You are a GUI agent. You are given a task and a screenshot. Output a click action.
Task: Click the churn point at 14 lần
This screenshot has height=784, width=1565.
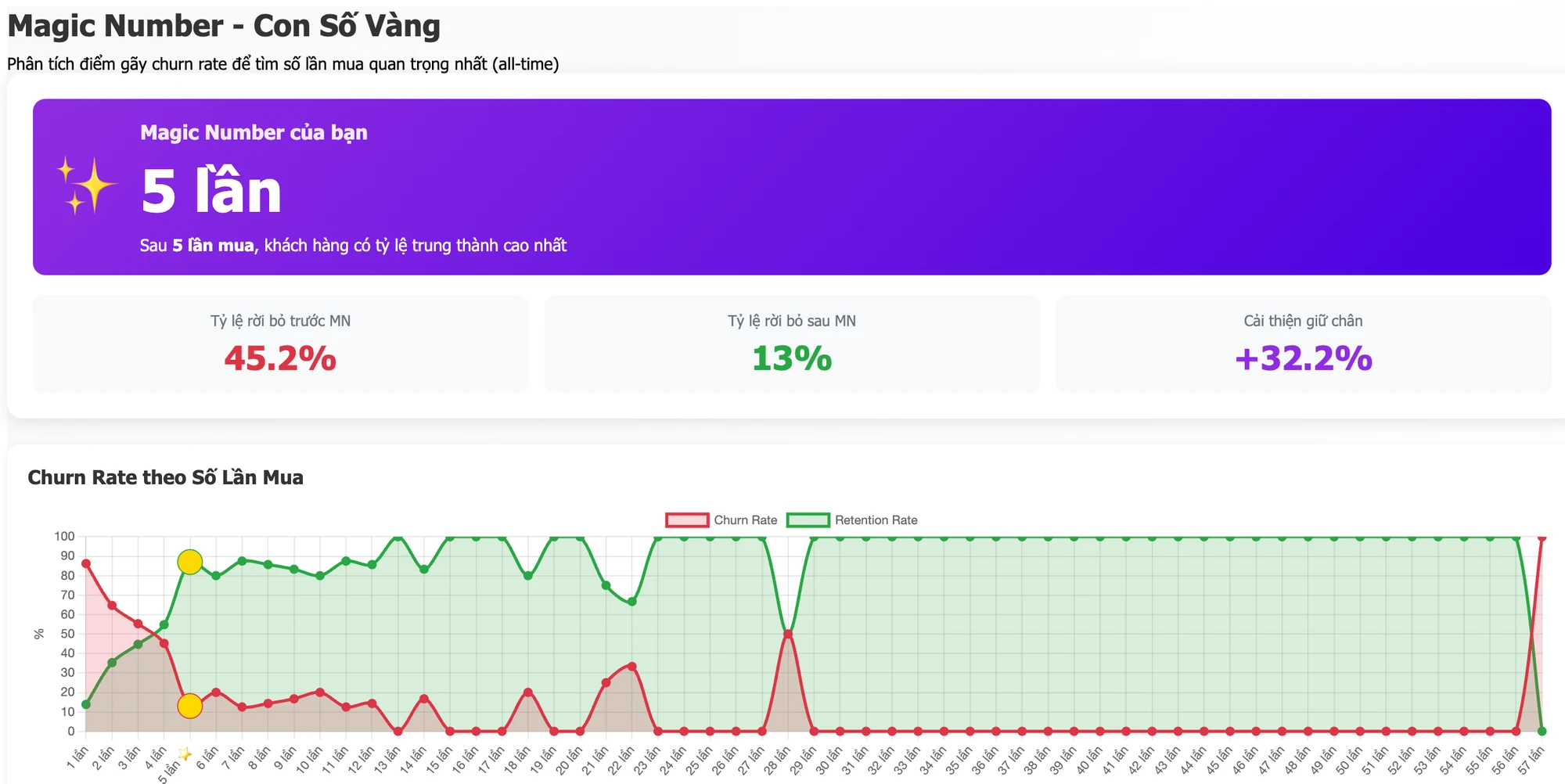(x=424, y=699)
